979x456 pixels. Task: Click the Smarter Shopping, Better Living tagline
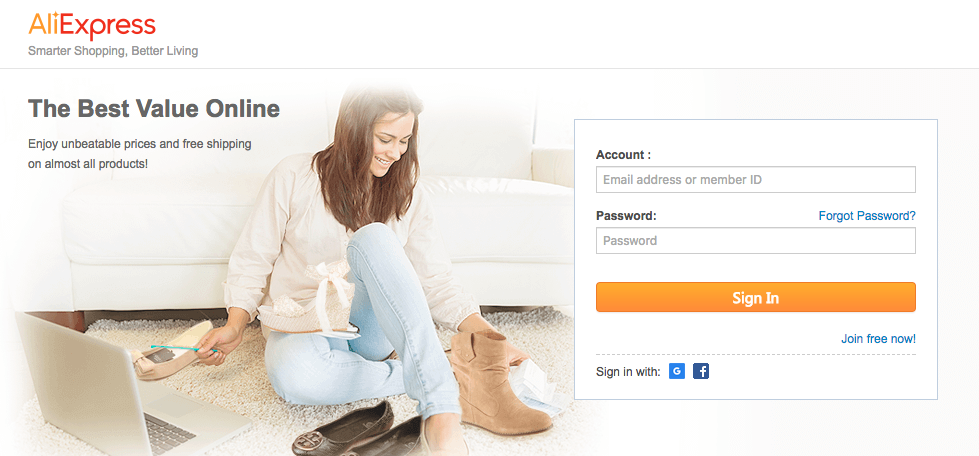coord(113,51)
